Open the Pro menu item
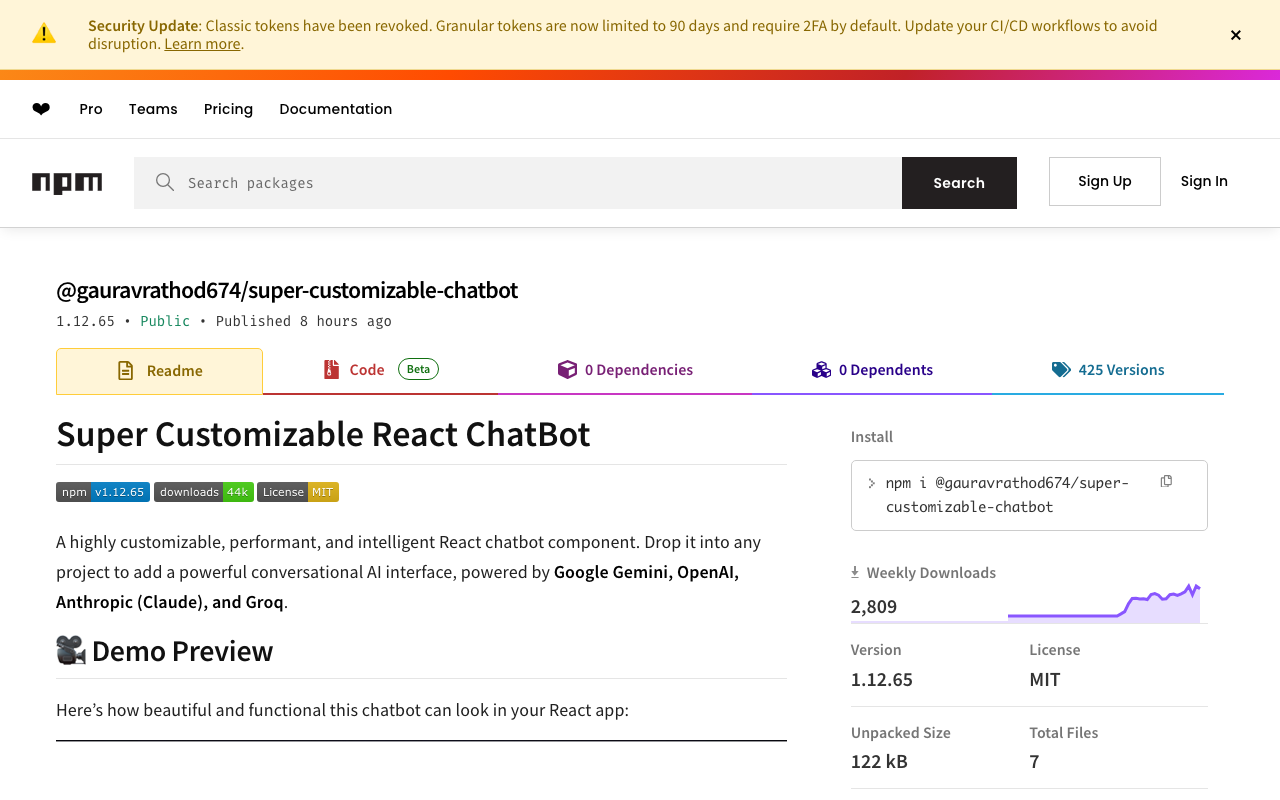 coord(91,109)
